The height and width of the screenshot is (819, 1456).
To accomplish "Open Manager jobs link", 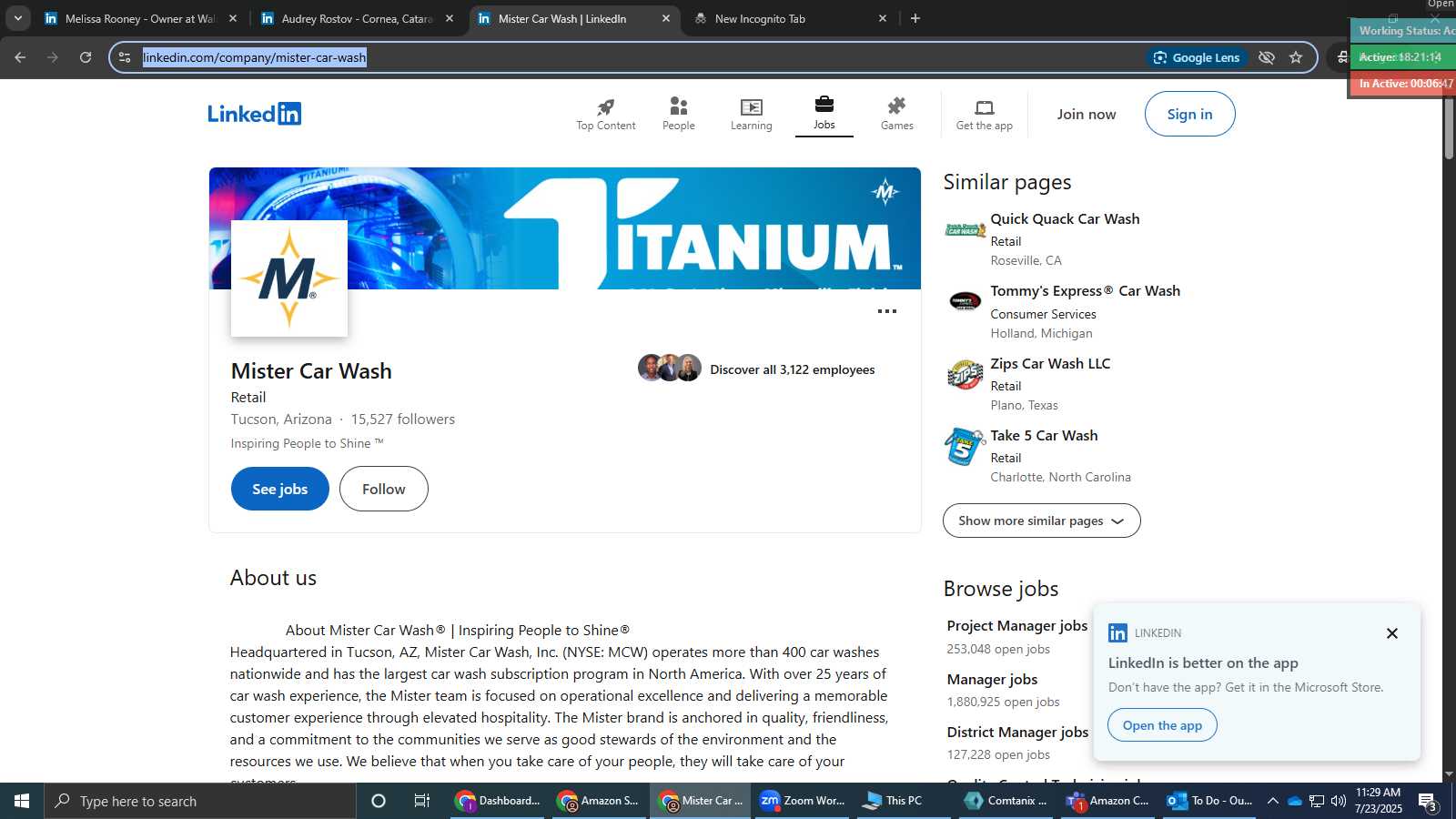I will pos(992,679).
